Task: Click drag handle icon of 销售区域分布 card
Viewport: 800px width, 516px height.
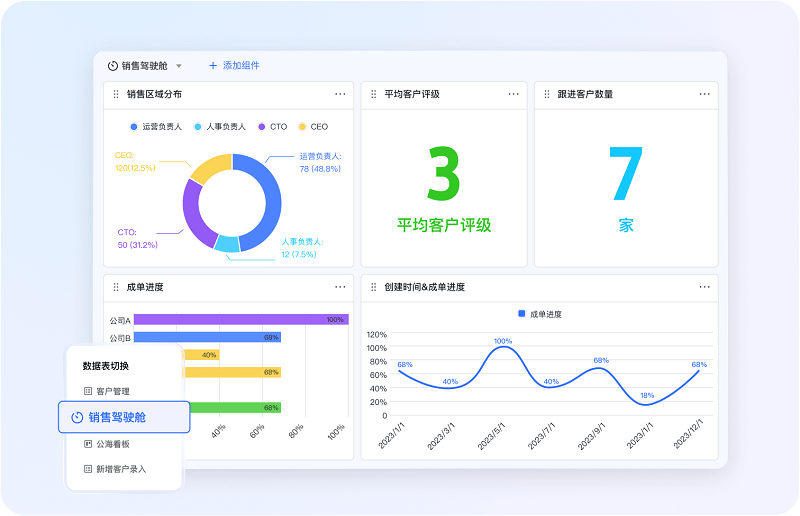Action: [115, 94]
